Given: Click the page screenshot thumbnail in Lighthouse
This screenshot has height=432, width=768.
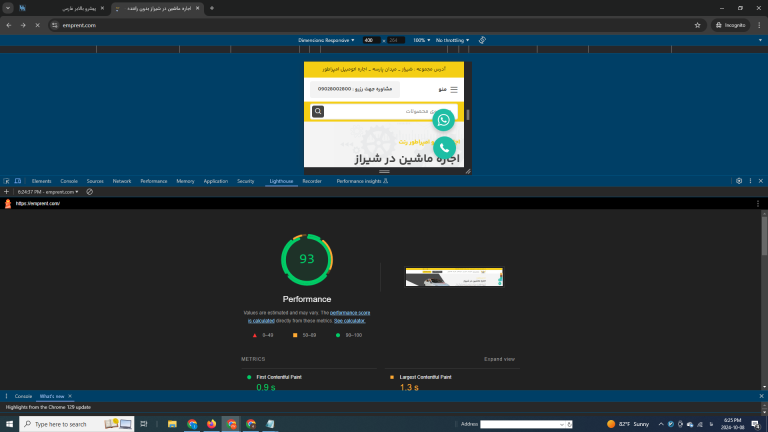Looking at the screenshot, I should (x=454, y=277).
